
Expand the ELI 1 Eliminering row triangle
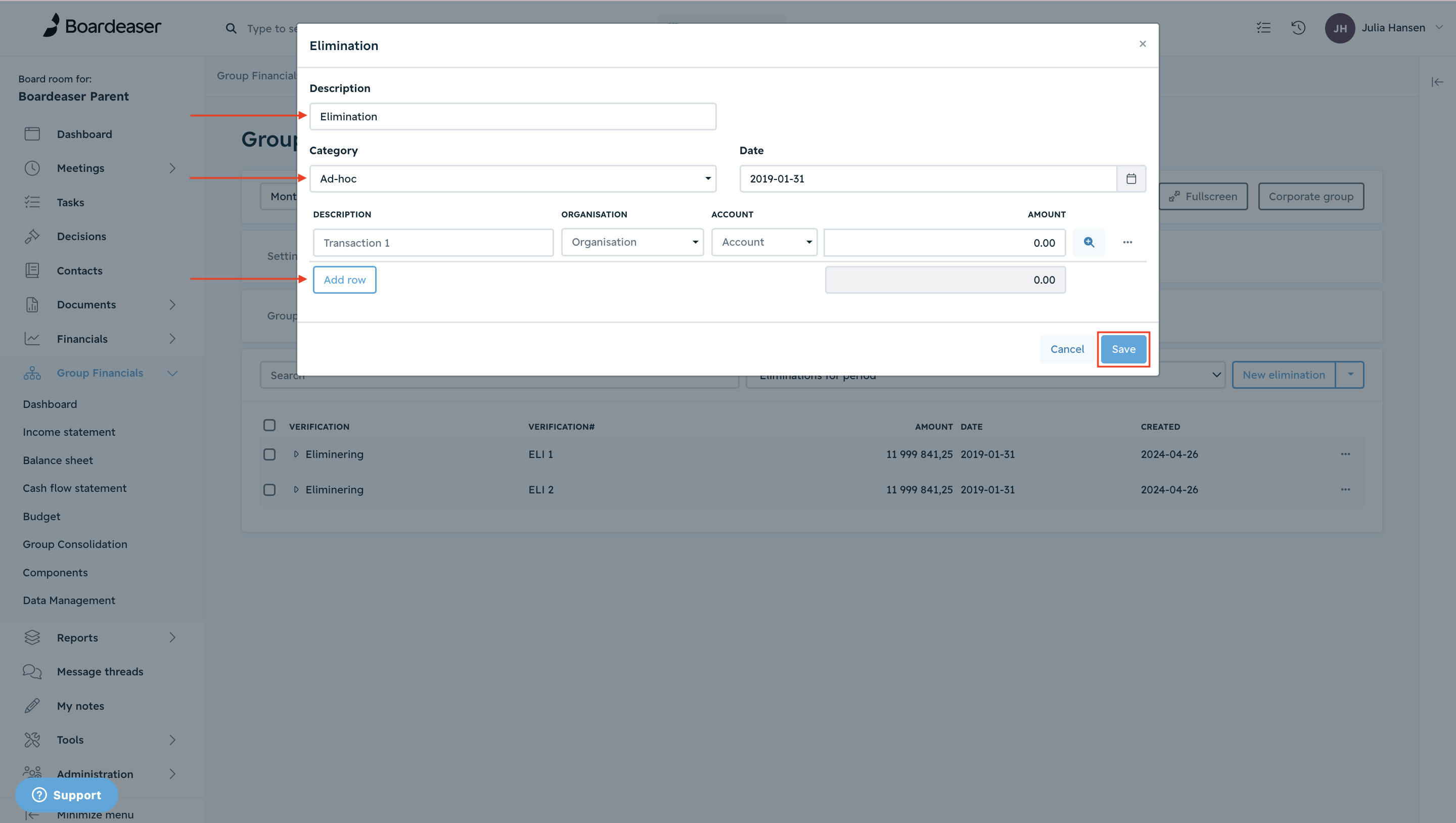click(296, 454)
